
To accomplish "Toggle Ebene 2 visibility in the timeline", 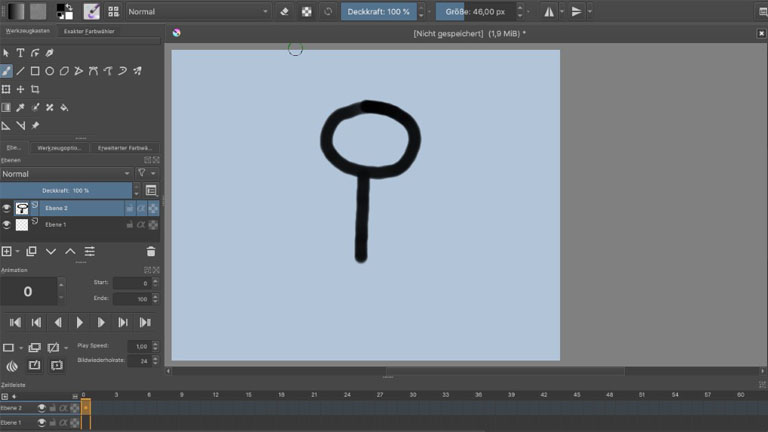I will coord(42,408).
